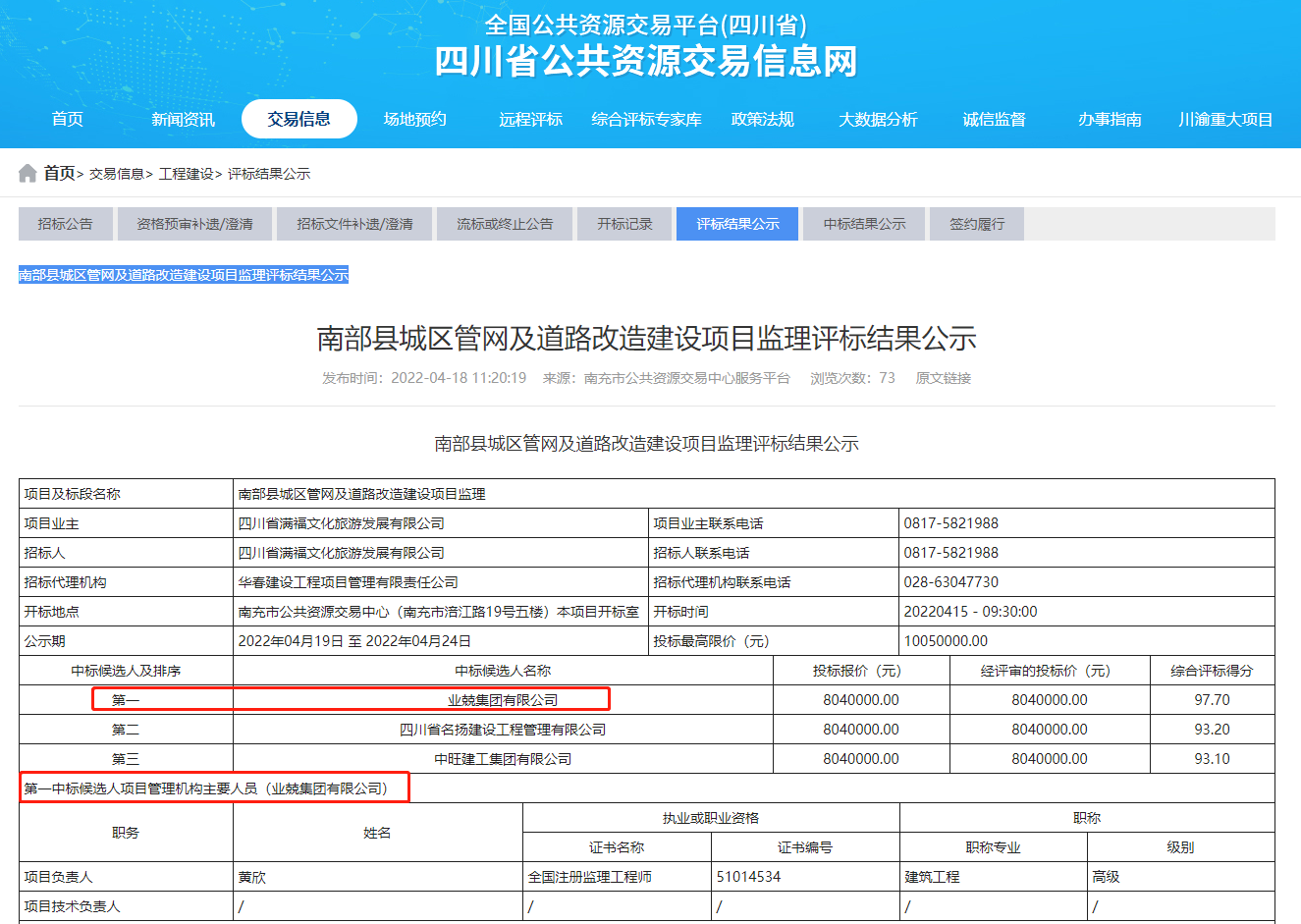Screen dimensions: 1301x924
Task: Open the 流标或终止公告 tab
Action: click(x=505, y=224)
